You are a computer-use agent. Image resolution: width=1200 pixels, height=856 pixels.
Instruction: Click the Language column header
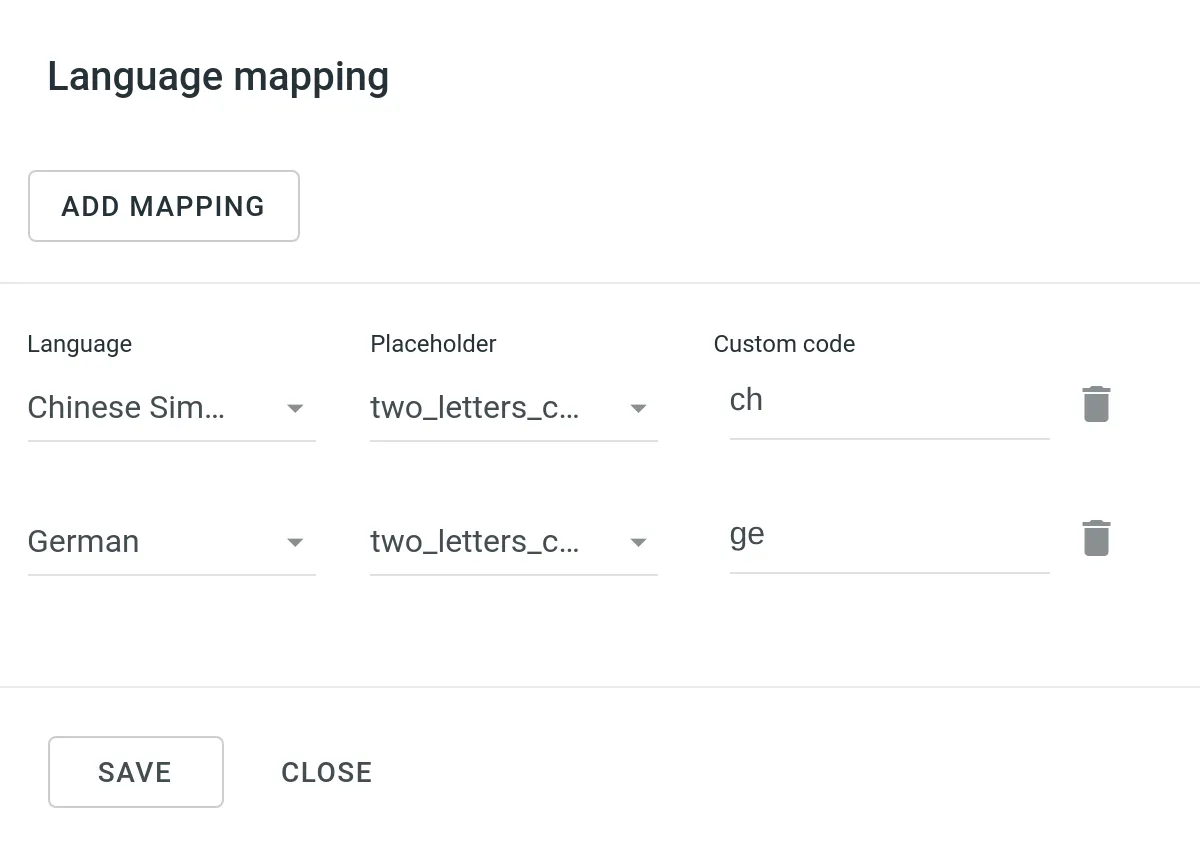point(79,344)
